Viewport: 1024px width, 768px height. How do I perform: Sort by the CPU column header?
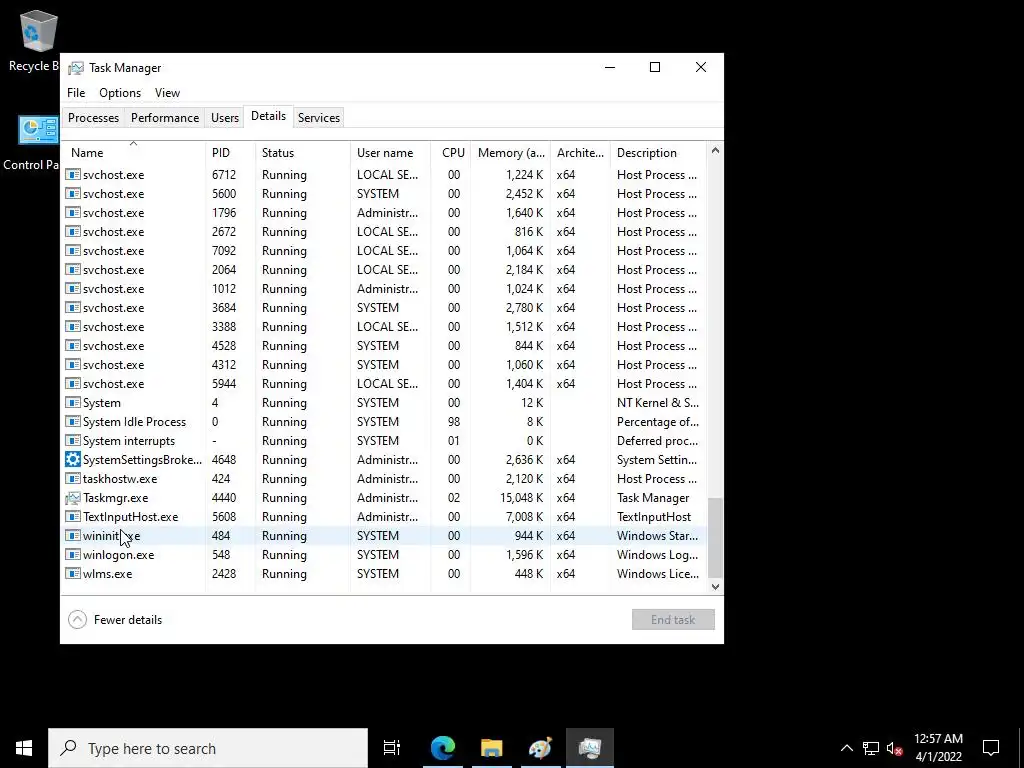pos(451,153)
